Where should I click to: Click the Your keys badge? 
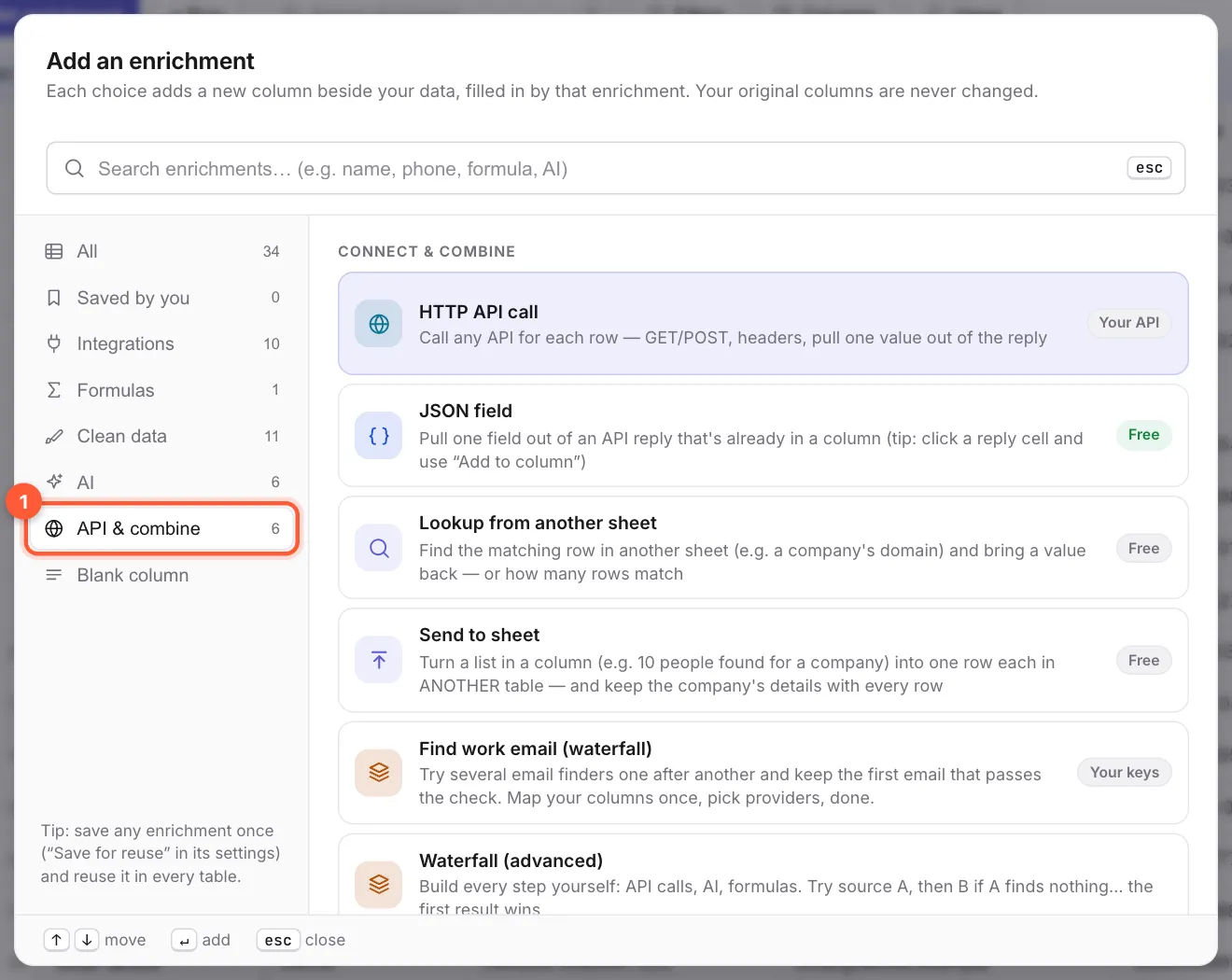coord(1124,773)
